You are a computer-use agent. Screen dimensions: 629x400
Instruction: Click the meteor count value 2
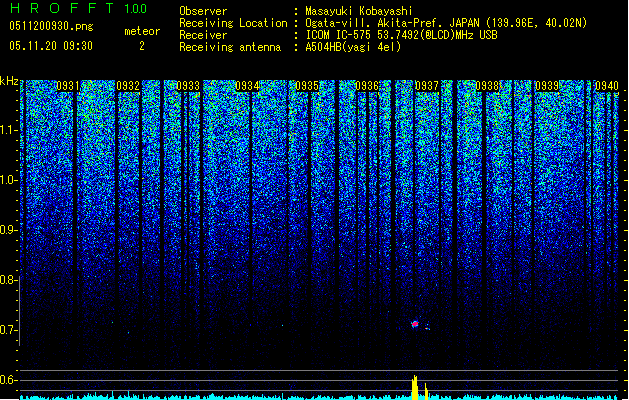click(142, 46)
